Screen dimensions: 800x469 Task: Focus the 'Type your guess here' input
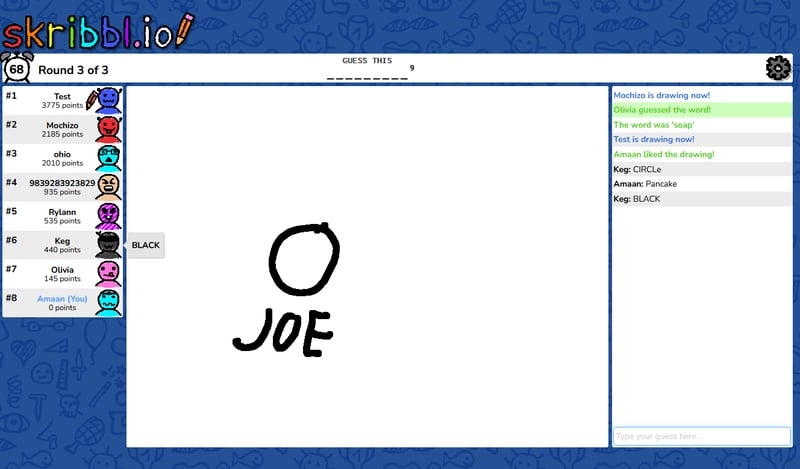tap(702, 436)
